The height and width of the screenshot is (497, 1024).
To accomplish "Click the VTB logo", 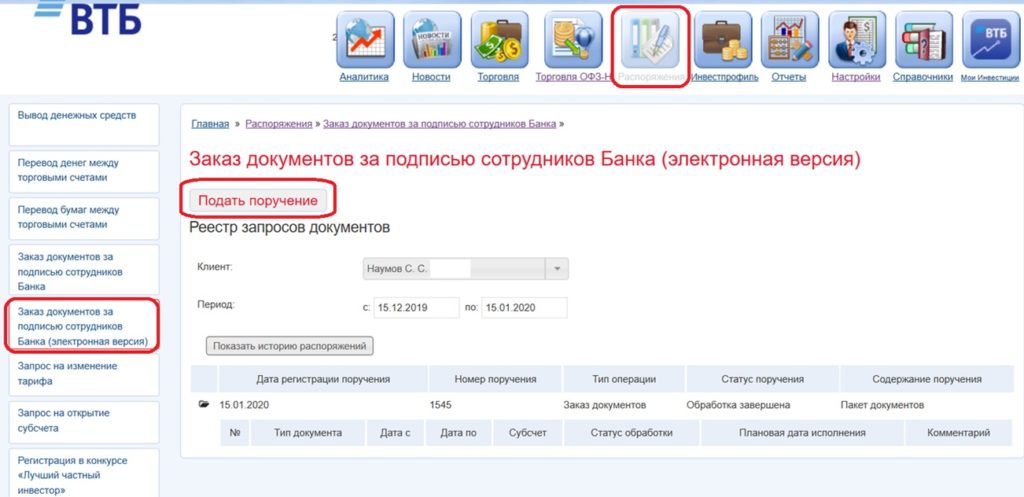I will pos(87,17).
